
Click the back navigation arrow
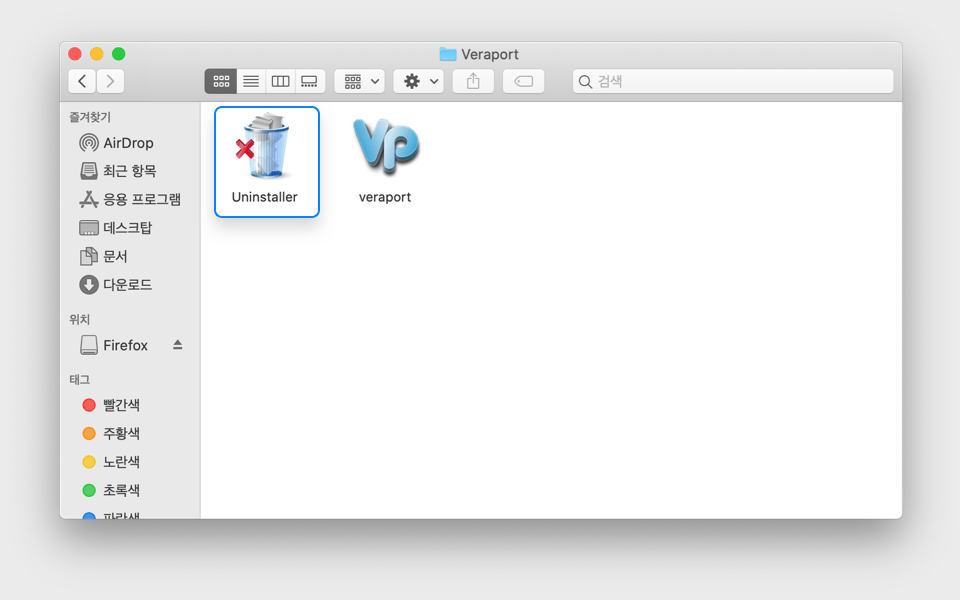click(82, 81)
